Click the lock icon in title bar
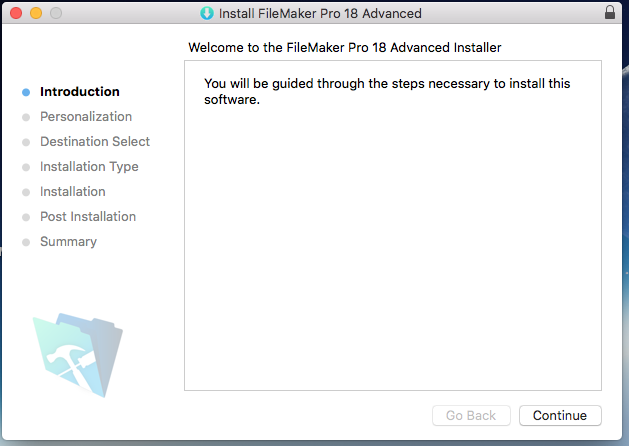 (x=610, y=12)
